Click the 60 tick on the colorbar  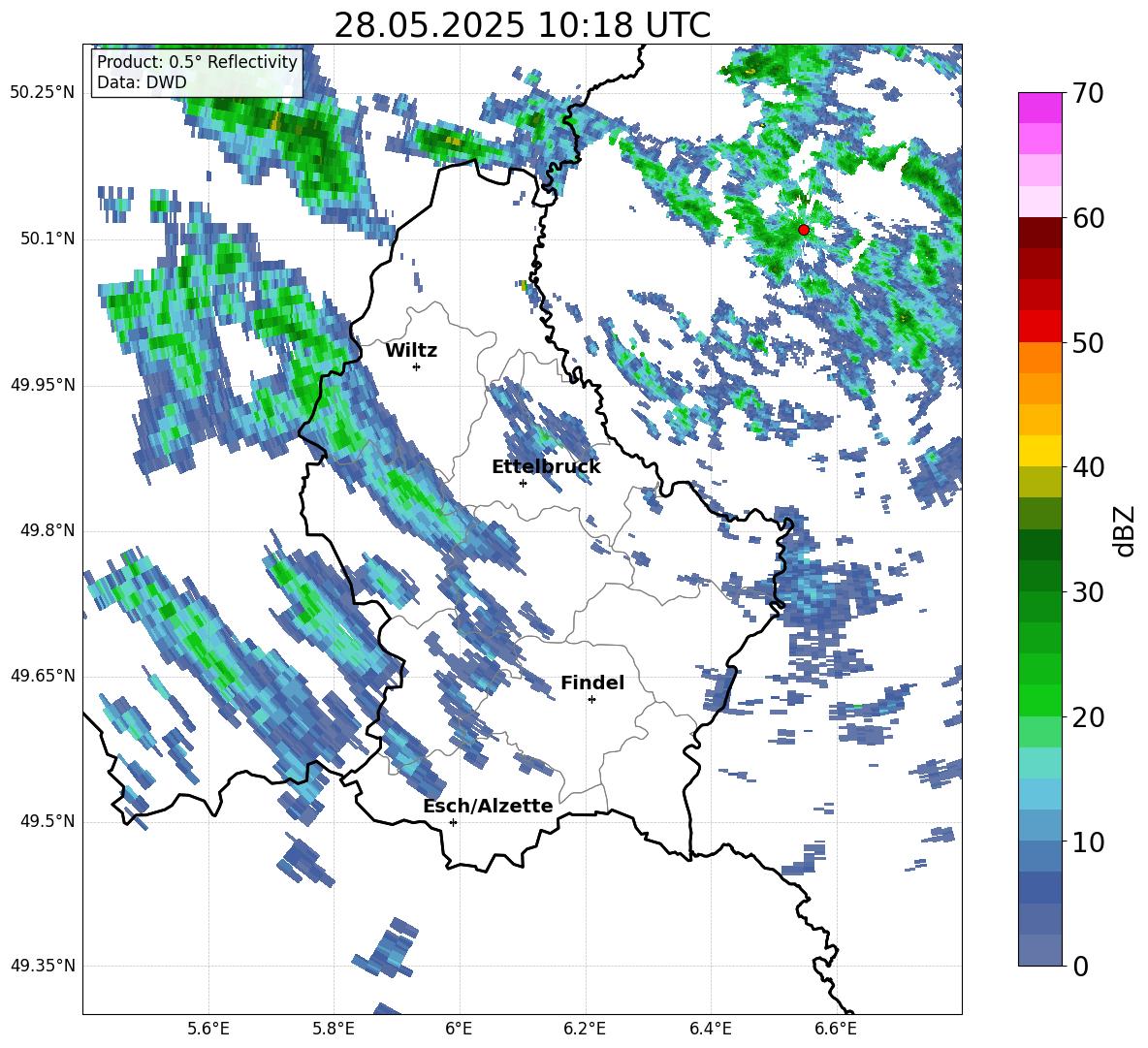coord(1088,217)
